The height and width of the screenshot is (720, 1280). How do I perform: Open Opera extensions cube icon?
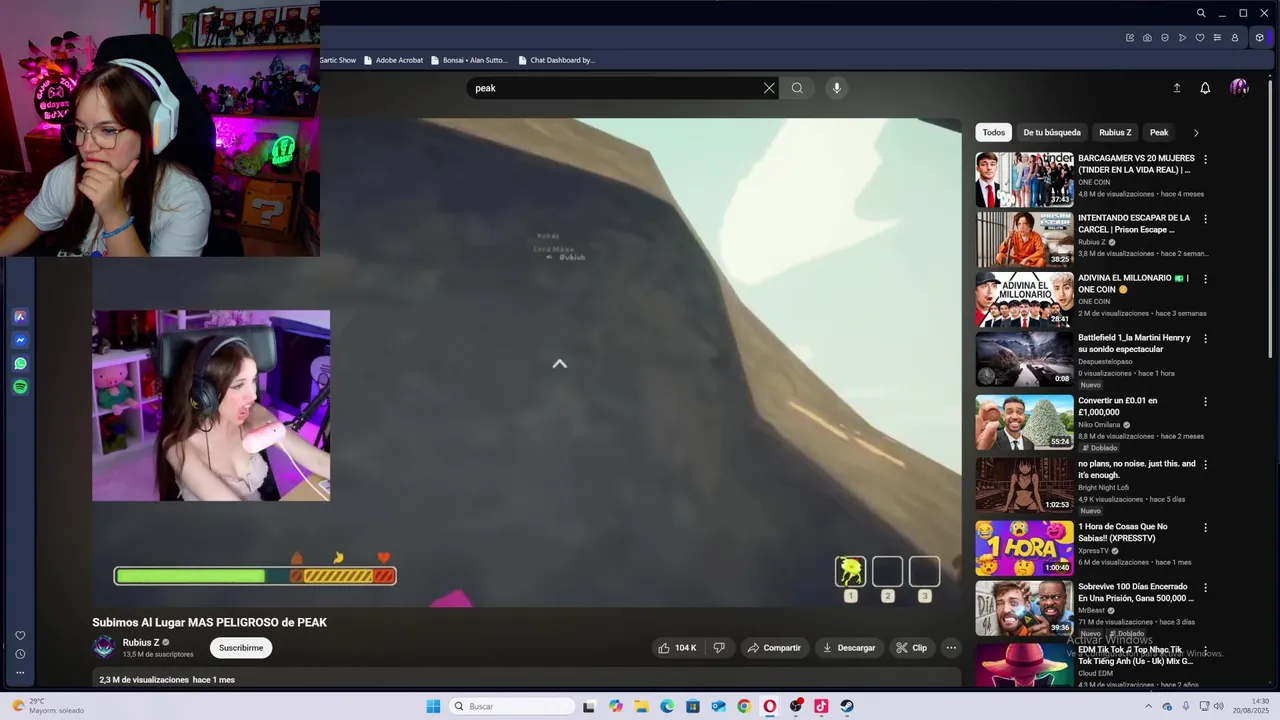[x=1260, y=38]
